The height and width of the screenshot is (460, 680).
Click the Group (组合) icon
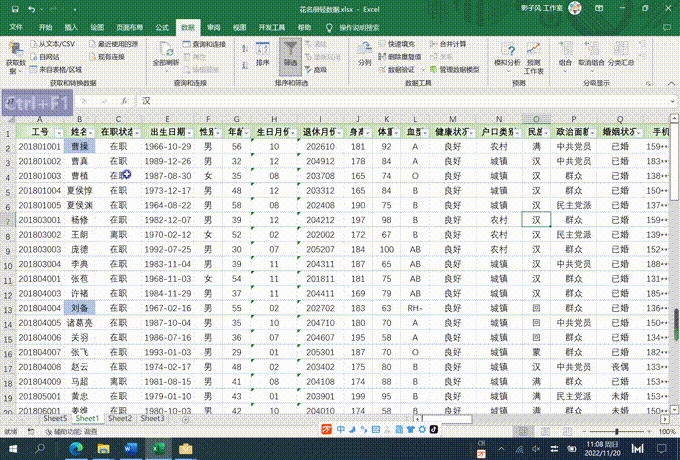pos(565,49)
